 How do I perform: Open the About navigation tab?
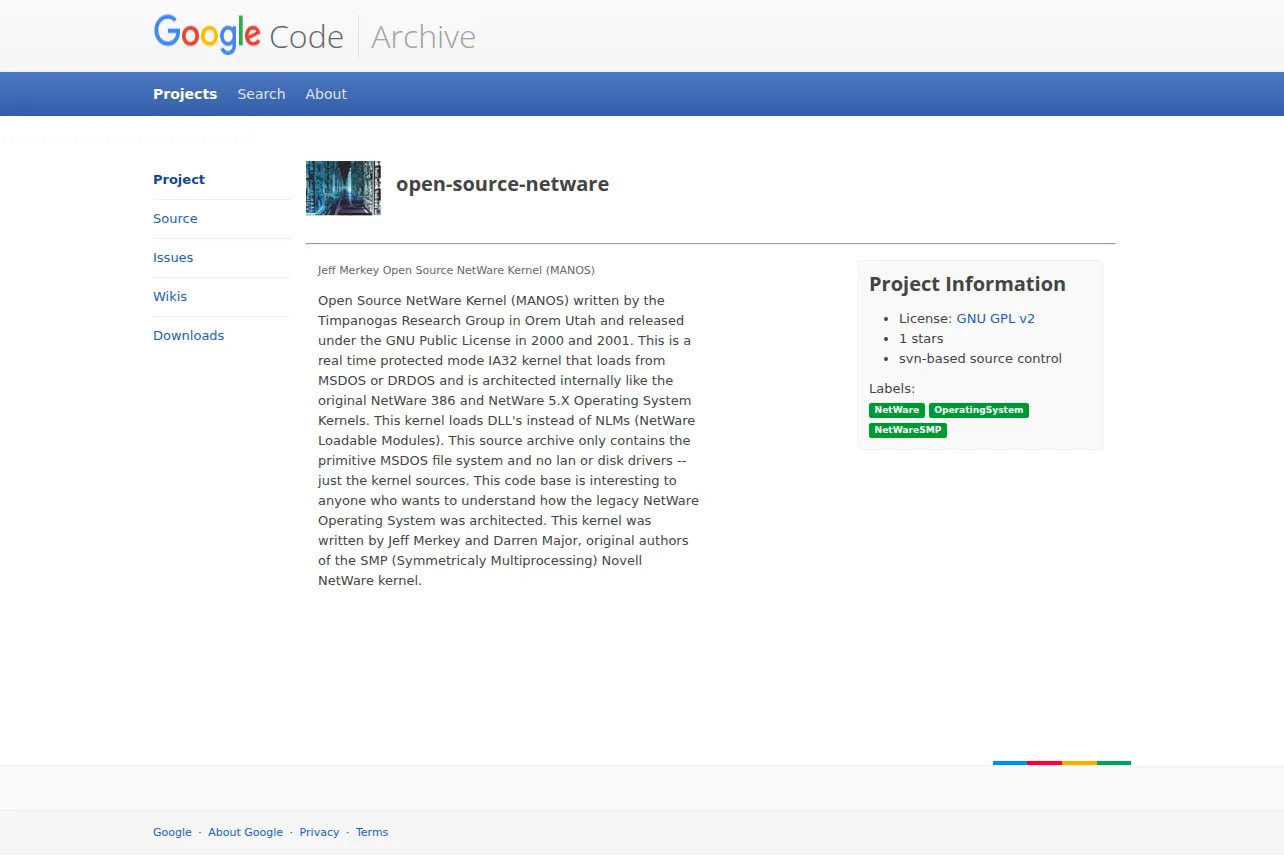[326, 94]
